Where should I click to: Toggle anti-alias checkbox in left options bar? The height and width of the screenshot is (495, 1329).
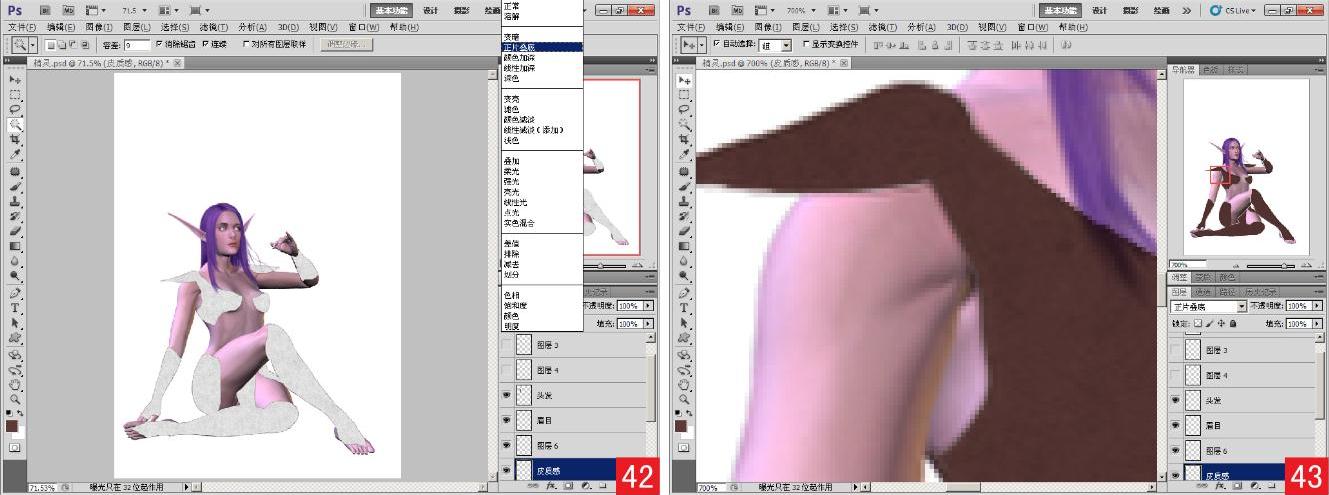(x=159, y=45)
